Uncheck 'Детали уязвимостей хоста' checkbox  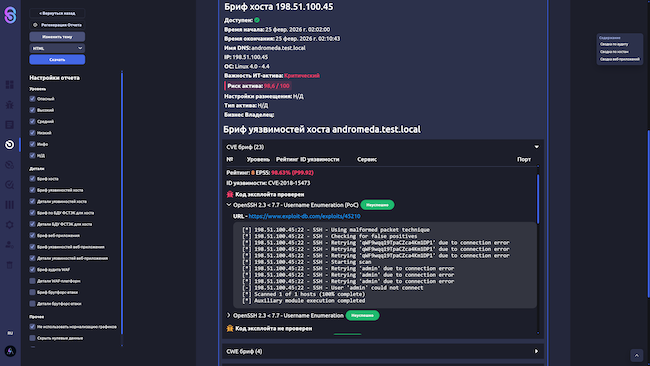pos(32,201)
